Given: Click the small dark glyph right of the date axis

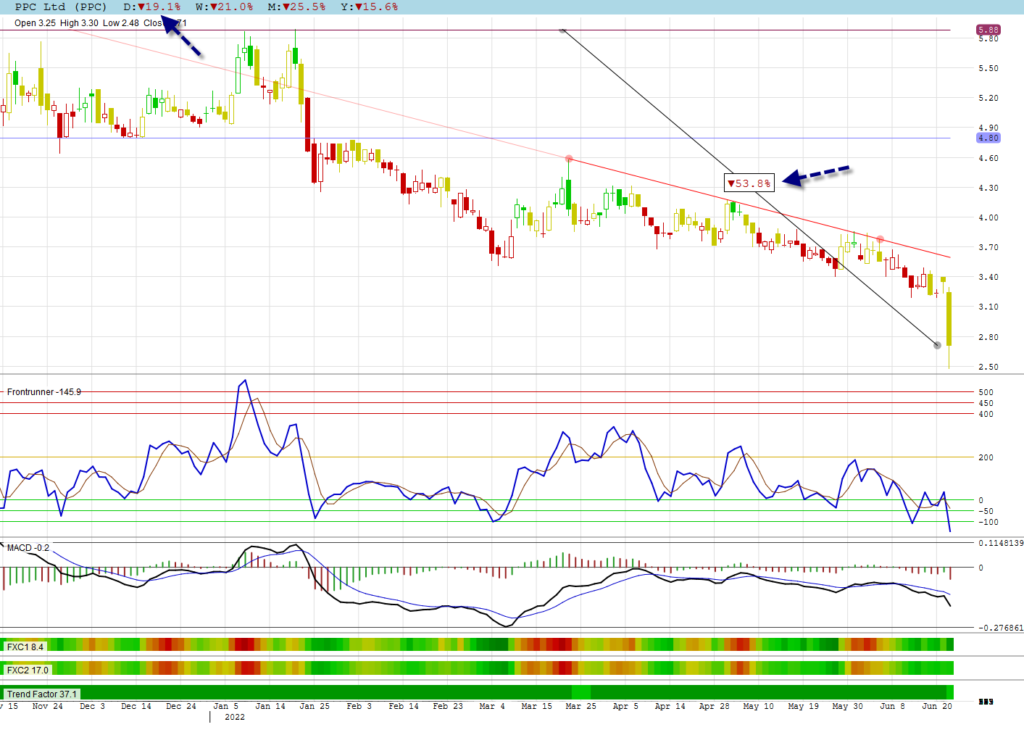Looking at the screenshot, I should 986,702.
